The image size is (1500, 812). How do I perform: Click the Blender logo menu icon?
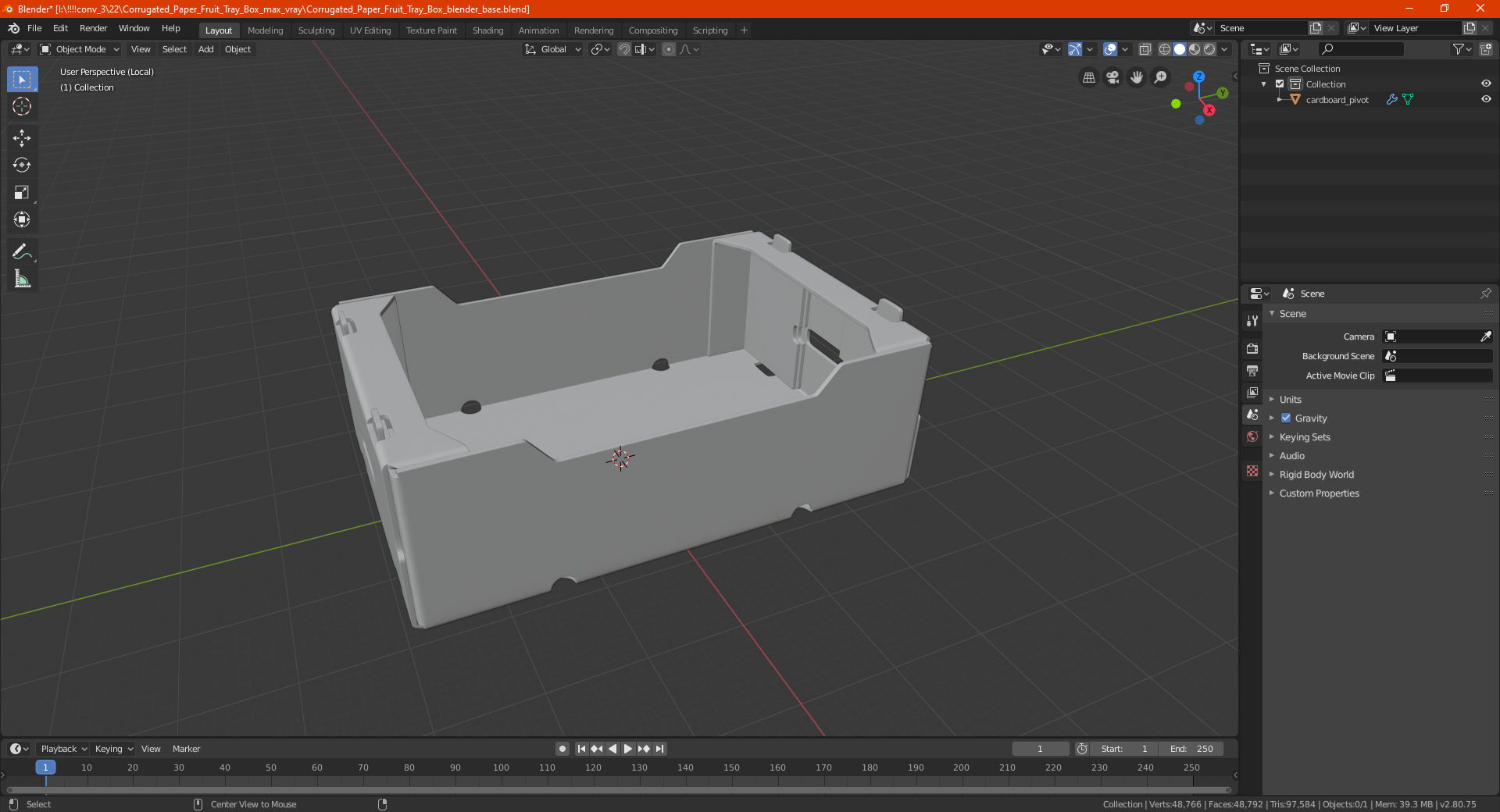tap(14, 28)
